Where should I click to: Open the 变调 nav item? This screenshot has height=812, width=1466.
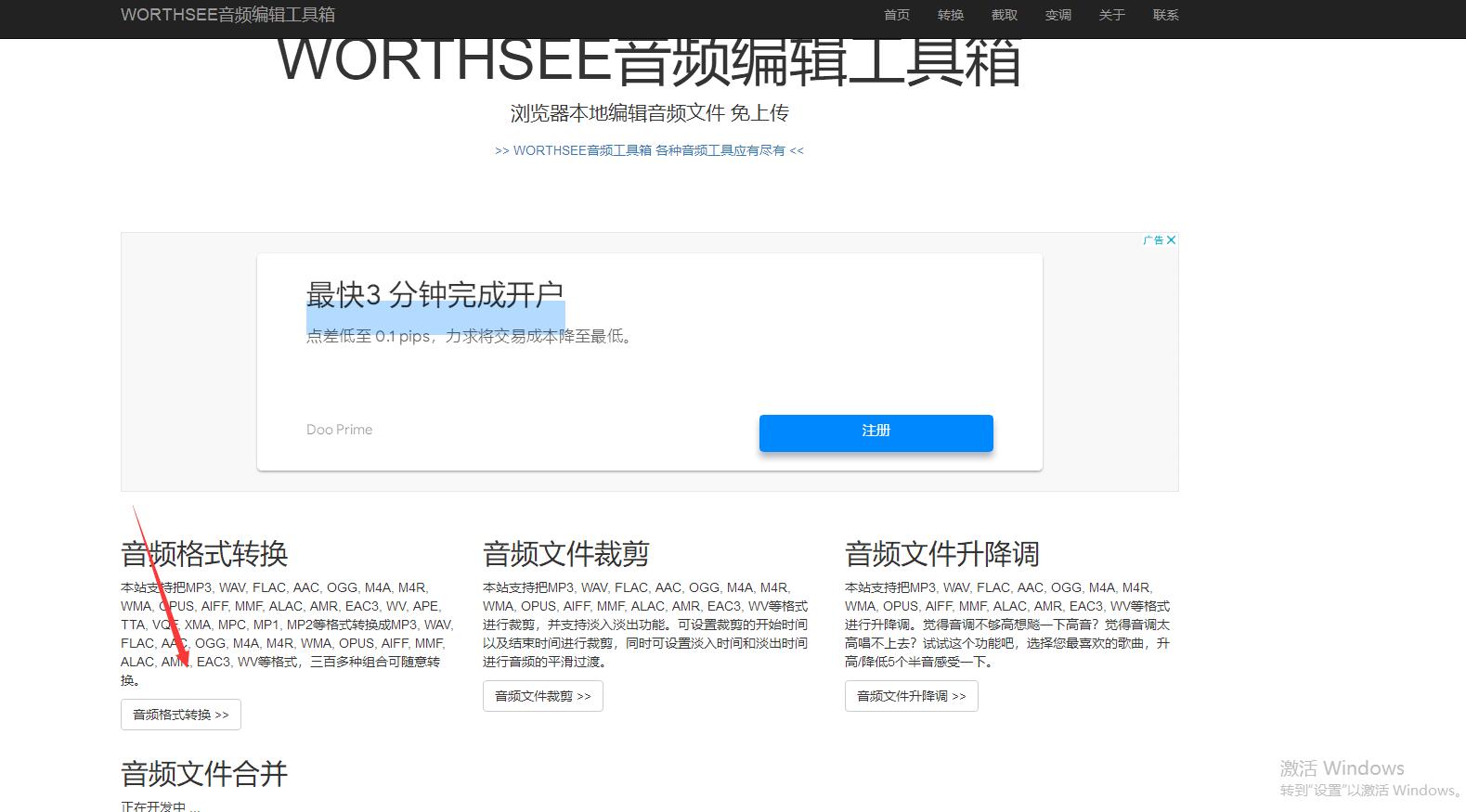1058,15
